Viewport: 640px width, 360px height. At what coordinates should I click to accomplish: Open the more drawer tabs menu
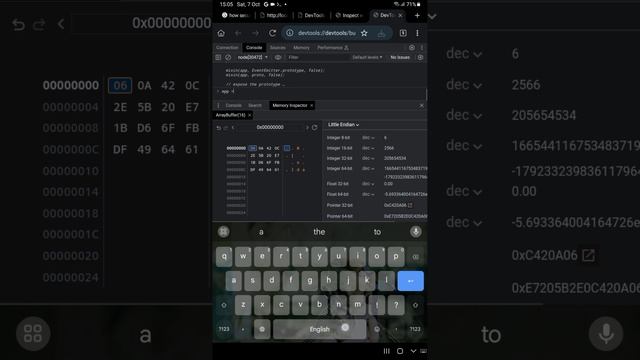pos(218,105)
